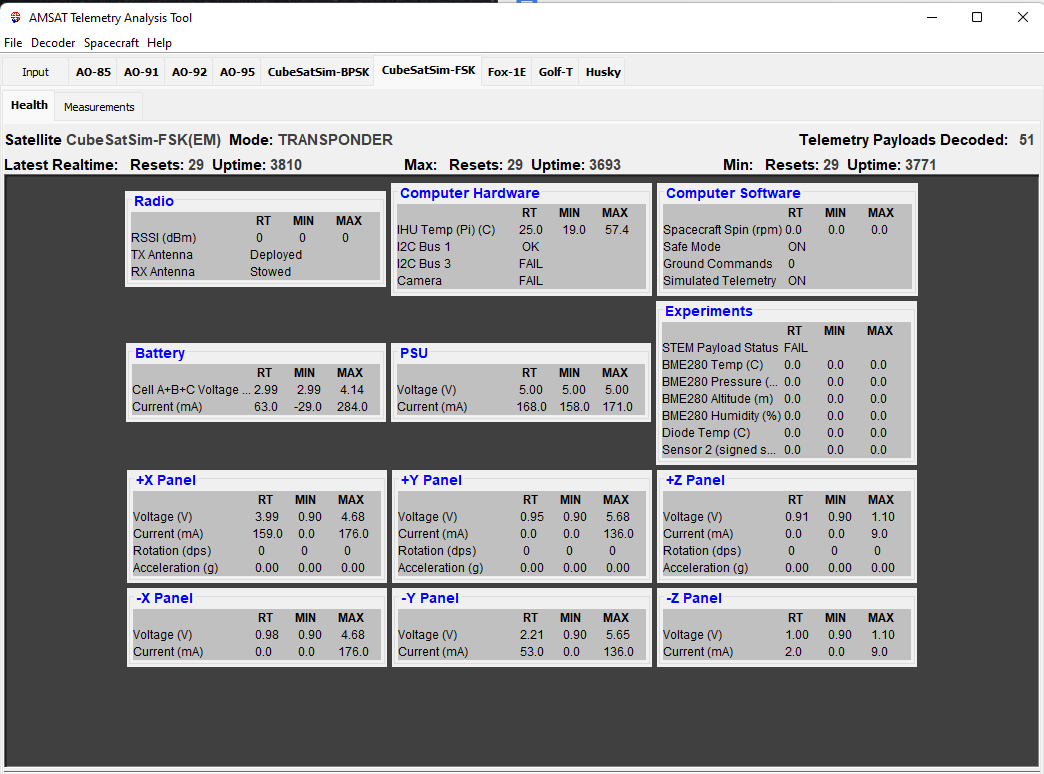Open the Spacecraft menu

[111, 43]
